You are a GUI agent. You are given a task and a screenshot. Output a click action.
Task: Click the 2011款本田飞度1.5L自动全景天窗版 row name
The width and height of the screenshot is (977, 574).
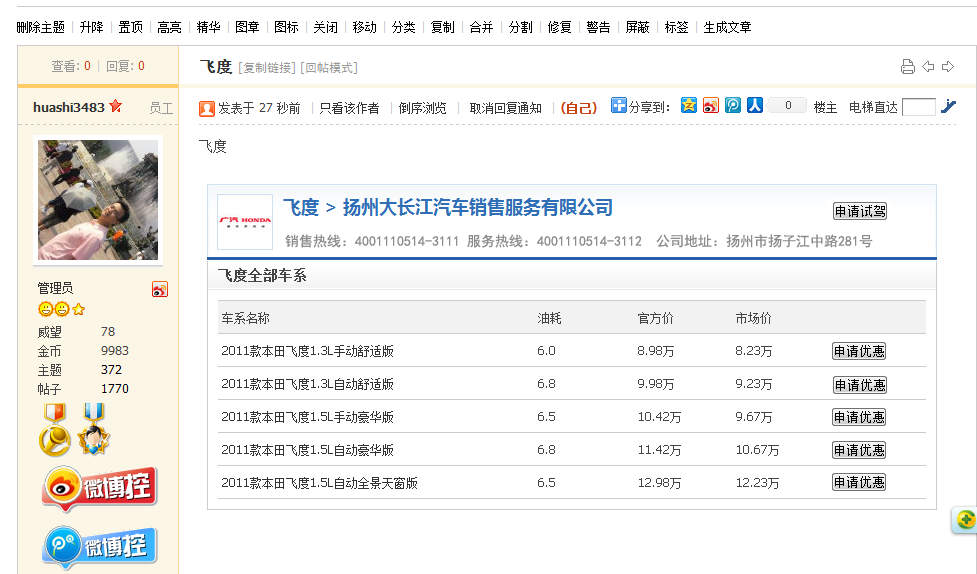point(319,483)
